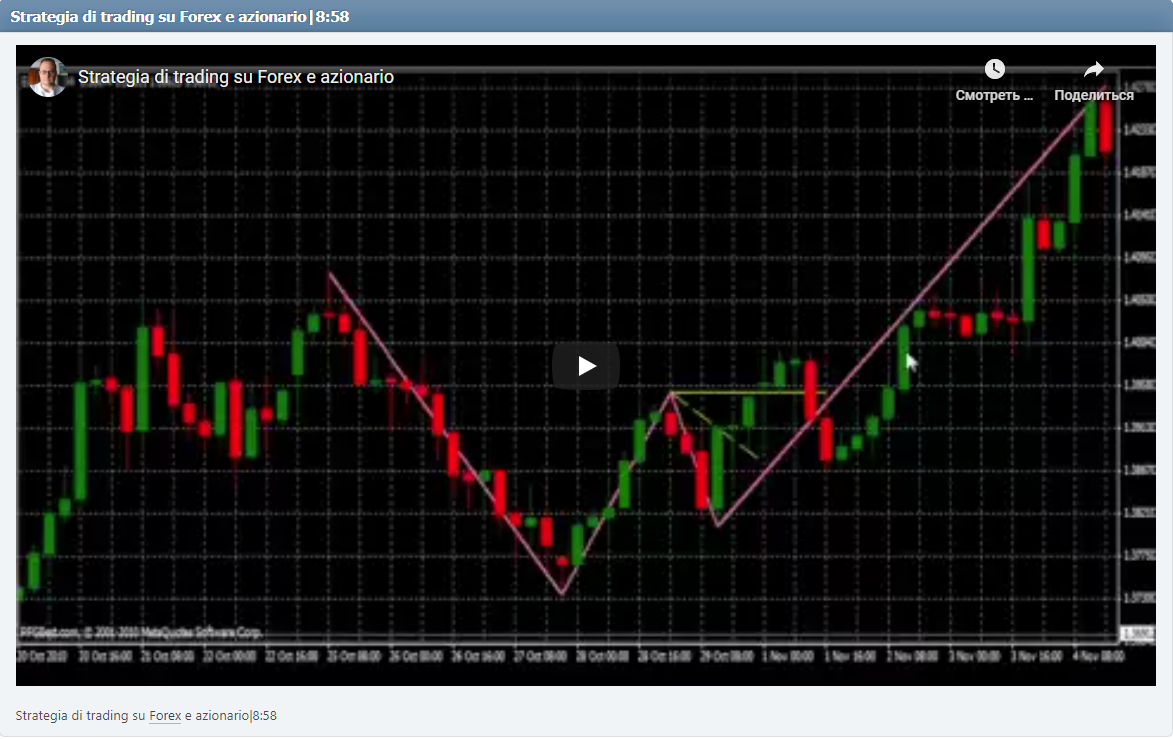Click the 8:58 duration text in caption
Image resolution: width=1173 pixels, height=739 pixels.
click(262, 715)
